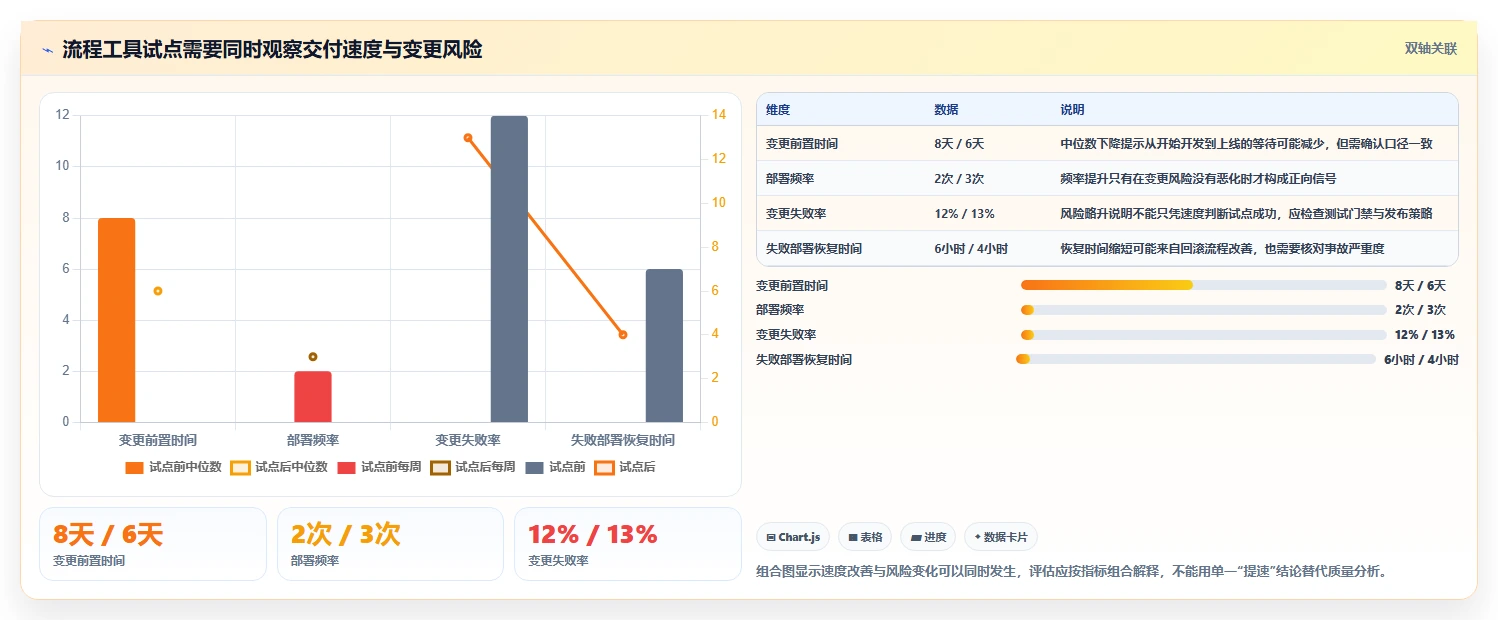Click the 说明 column header
Image resolution: width=1498 pixels, height=620 pixels.
point(1072,110)
